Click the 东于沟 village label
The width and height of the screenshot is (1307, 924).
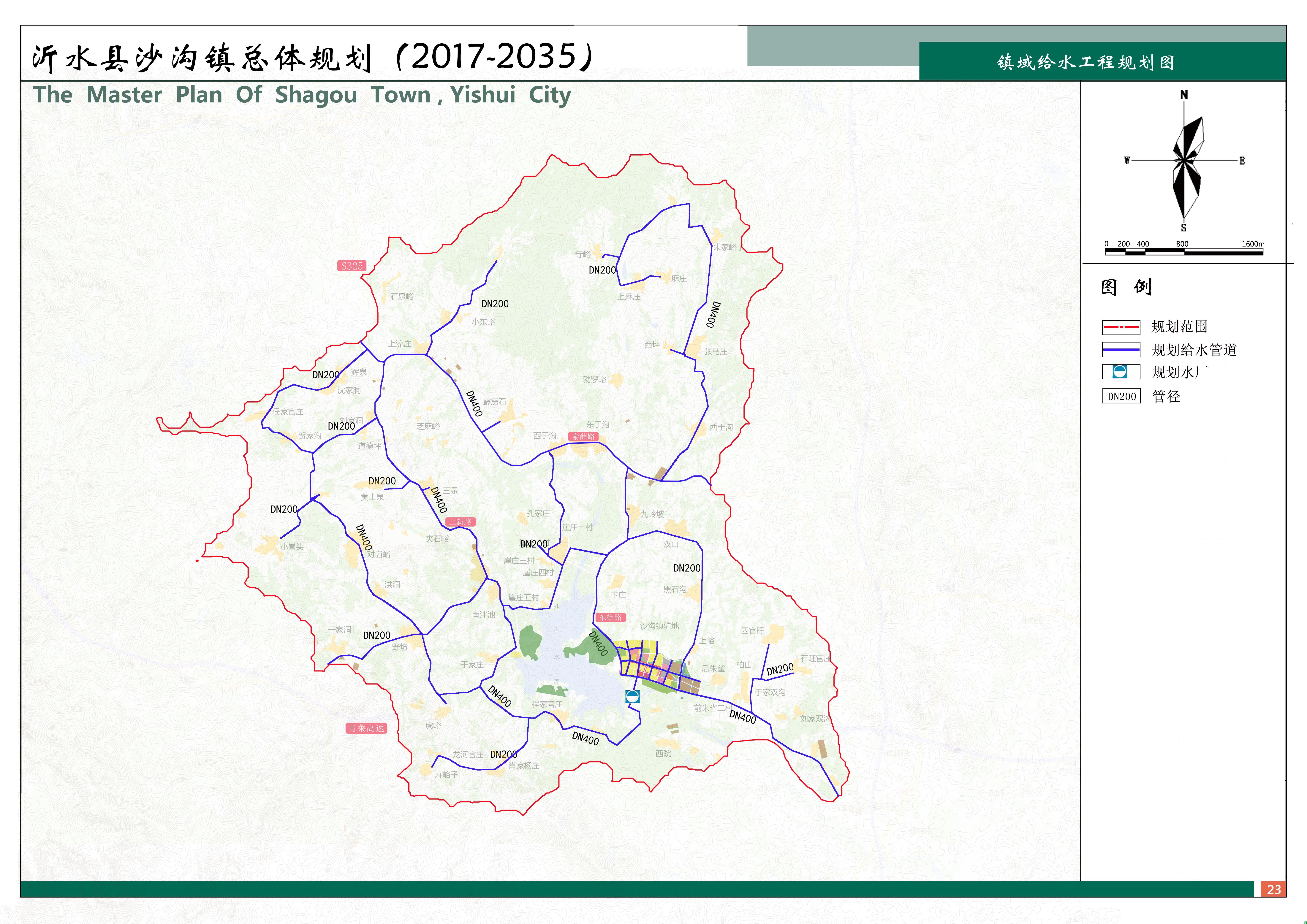598,425
